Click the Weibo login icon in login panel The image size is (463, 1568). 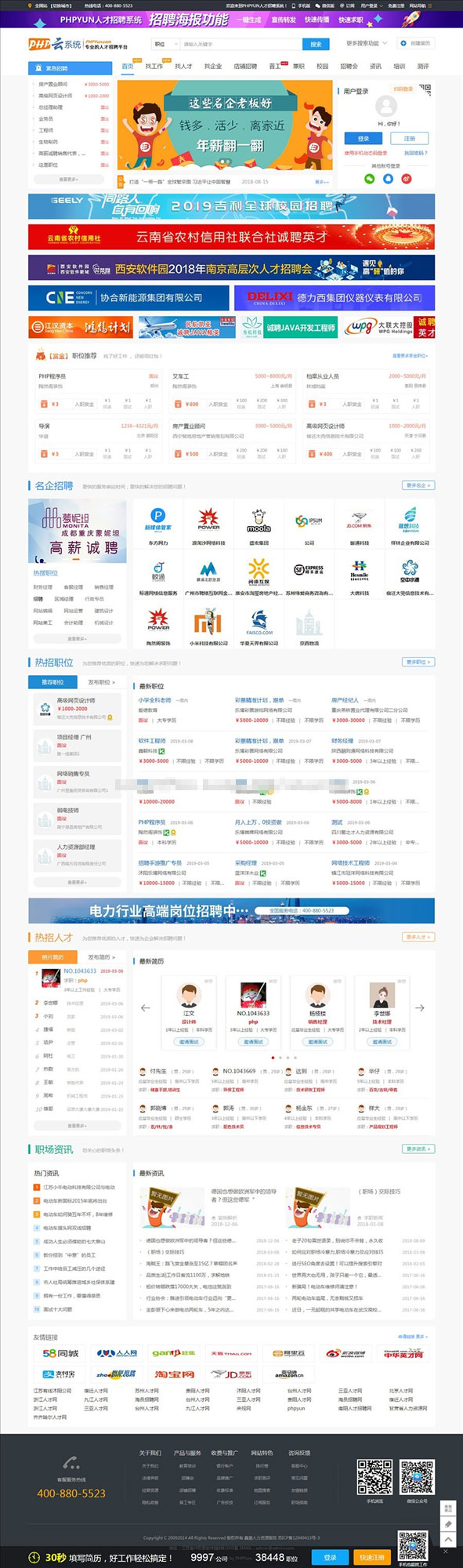tap(406, 179)
